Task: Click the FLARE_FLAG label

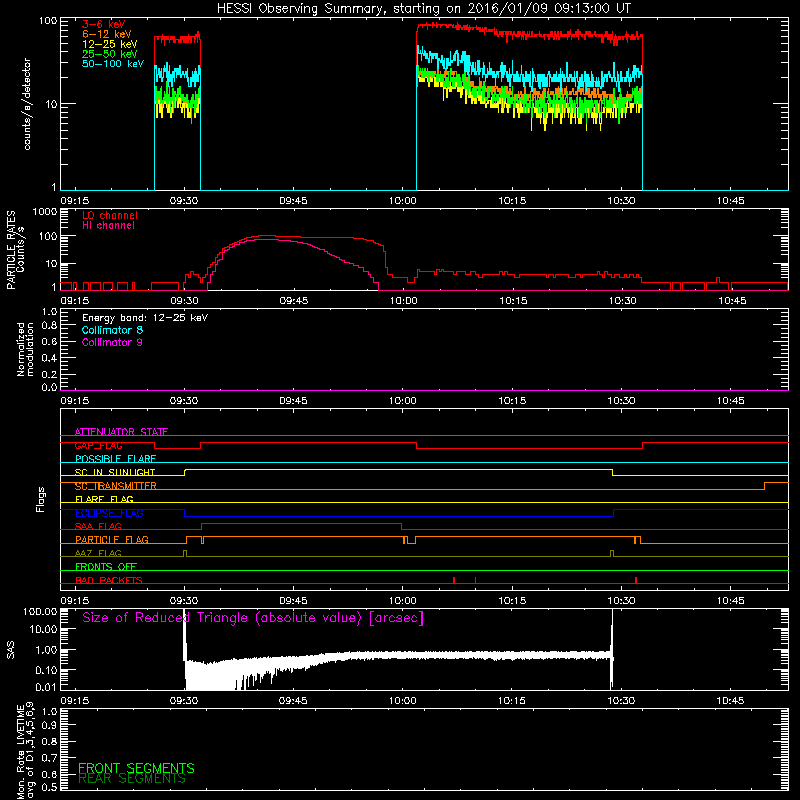Action: click(104, 499)
